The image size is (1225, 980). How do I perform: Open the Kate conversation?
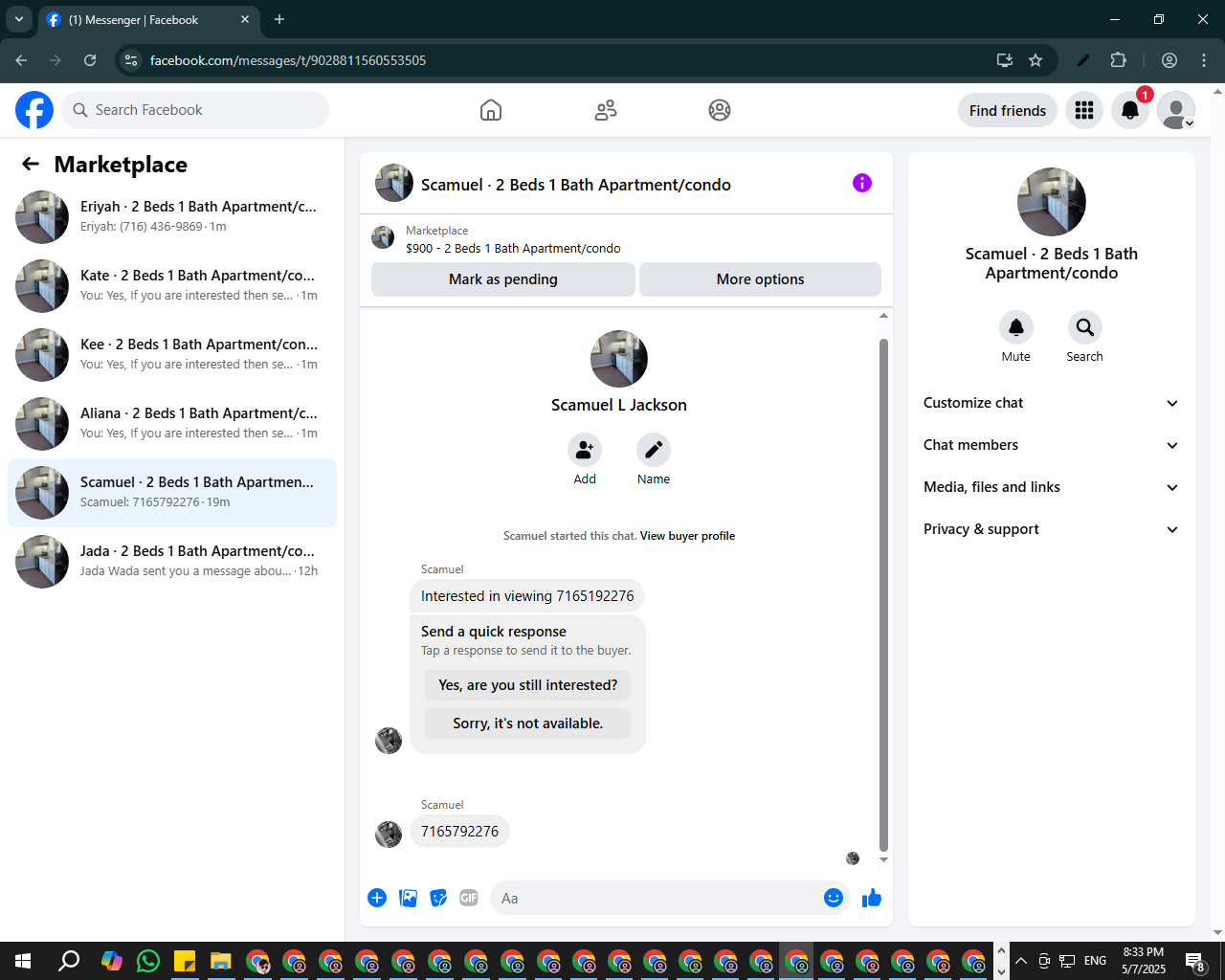[x=172, y=286]
